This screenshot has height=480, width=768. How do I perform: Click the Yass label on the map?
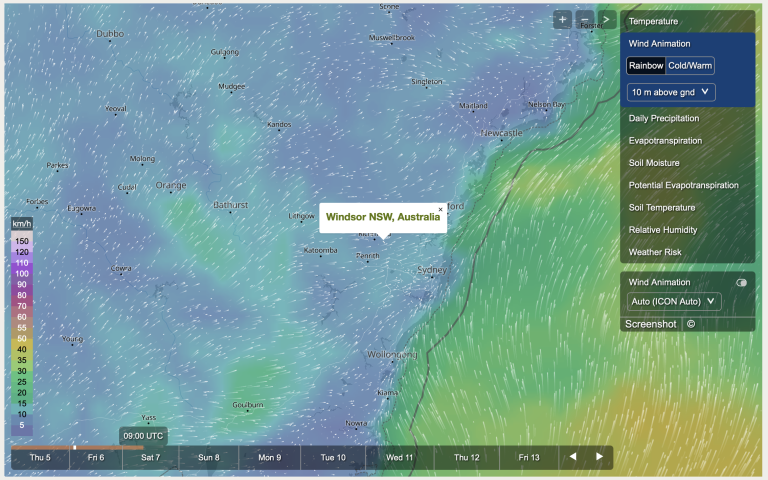point(148,418)
